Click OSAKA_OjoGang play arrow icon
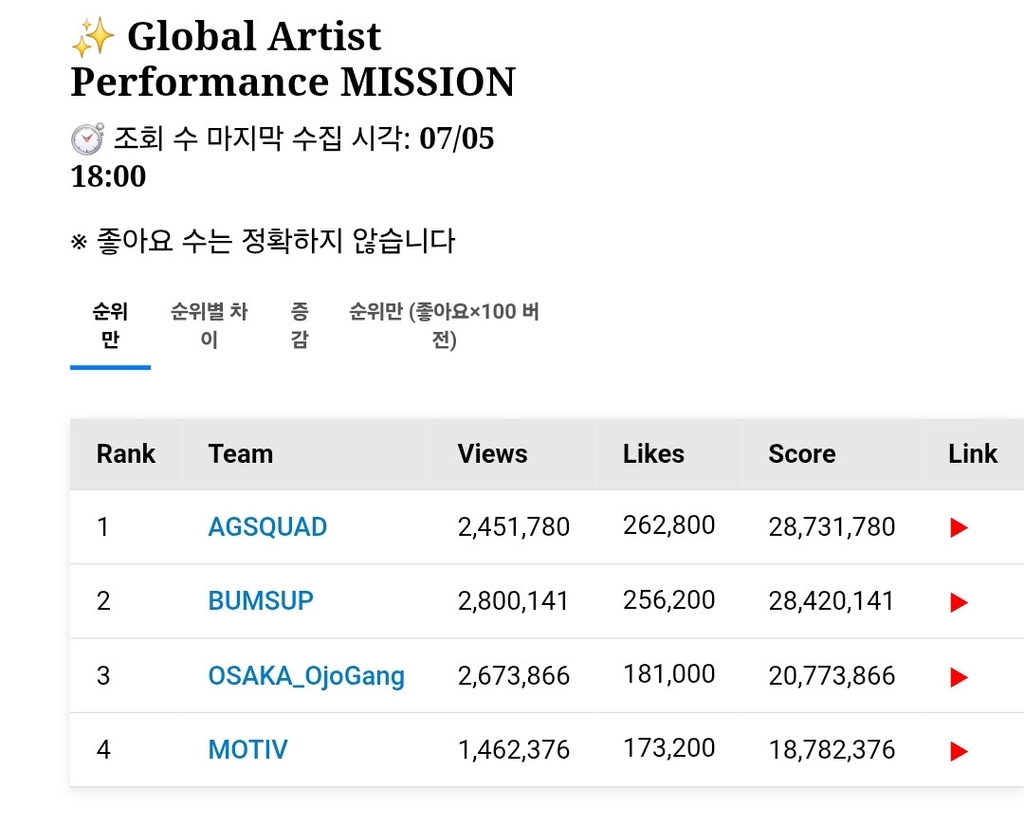 [x=959, y=677]
